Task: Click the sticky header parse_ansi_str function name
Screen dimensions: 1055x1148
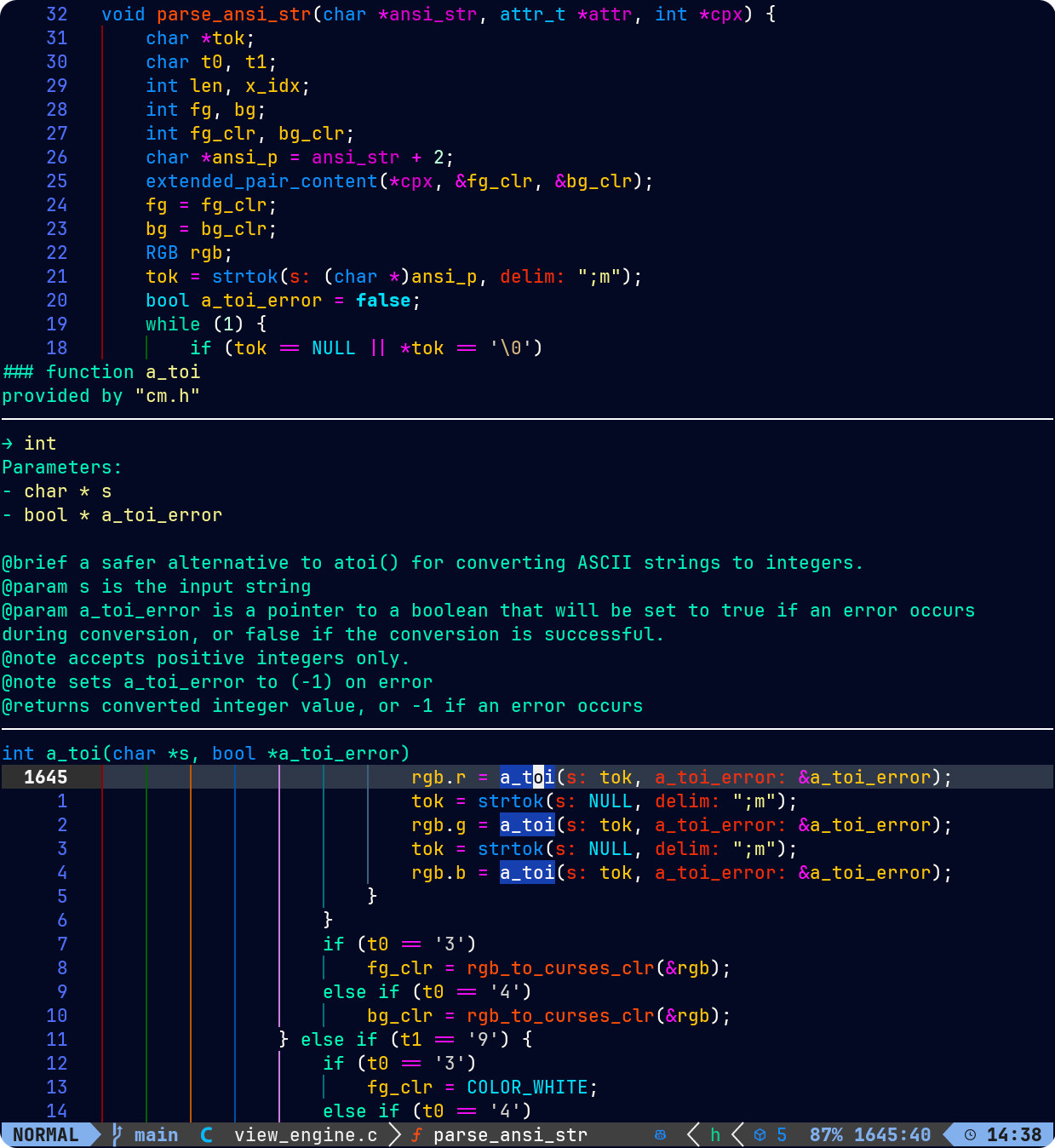Action: (x=234, y=14)
